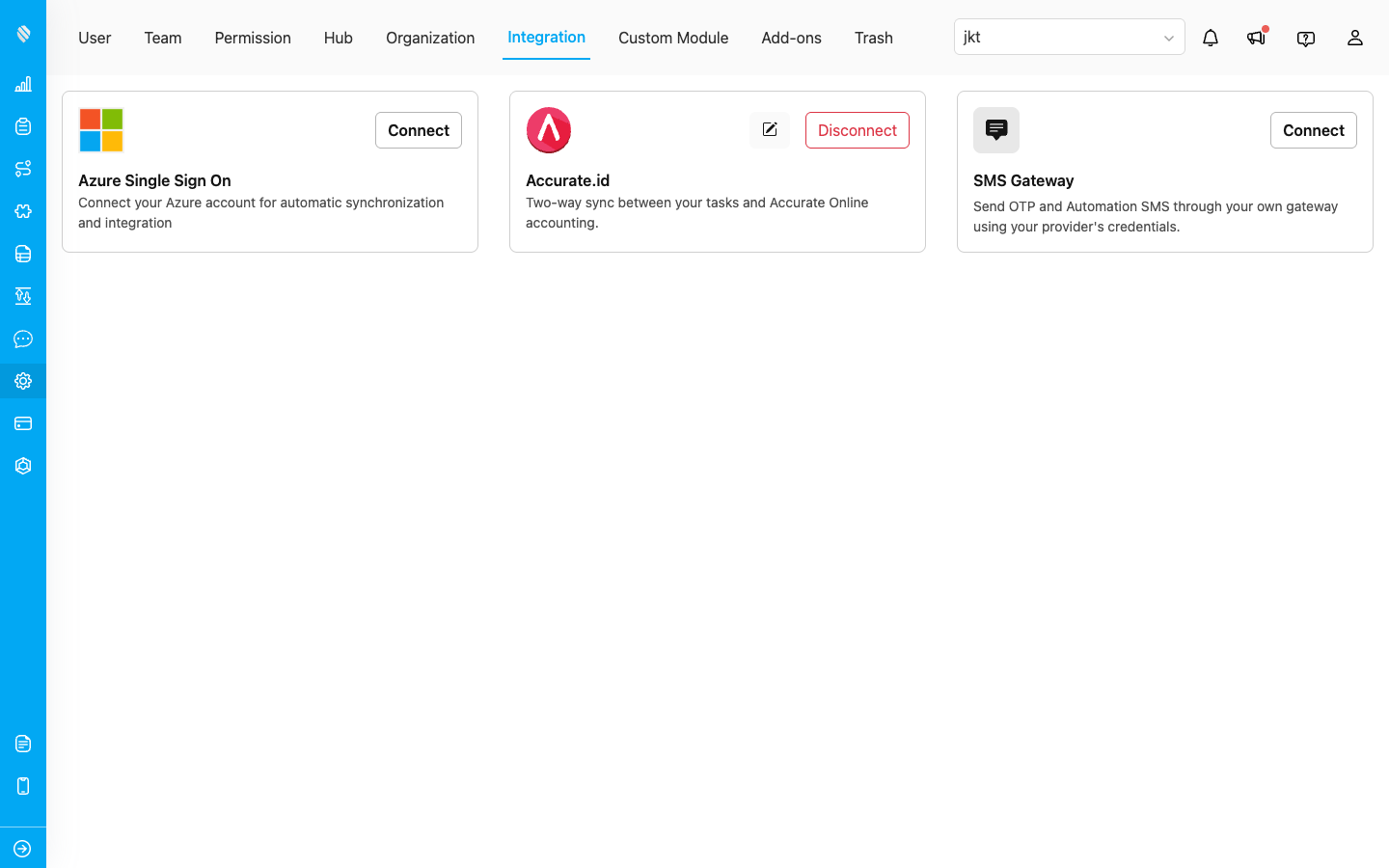Select the Integration tab
1389x868 pixels.
click(546, 37)
